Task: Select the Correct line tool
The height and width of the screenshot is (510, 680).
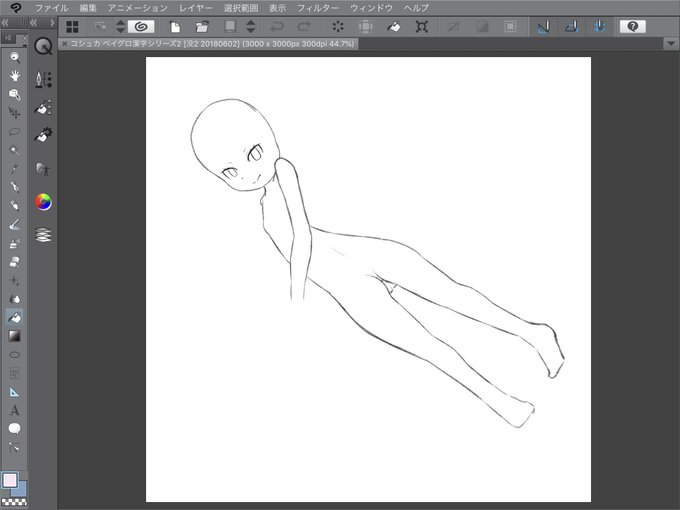Action: tap(14, 447)
